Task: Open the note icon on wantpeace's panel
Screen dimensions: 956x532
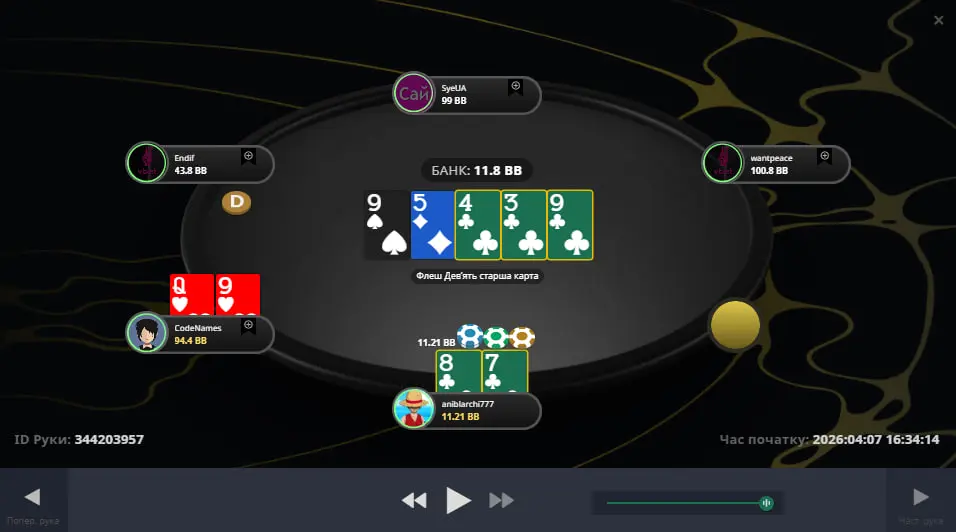Action: tap(825, 157)
